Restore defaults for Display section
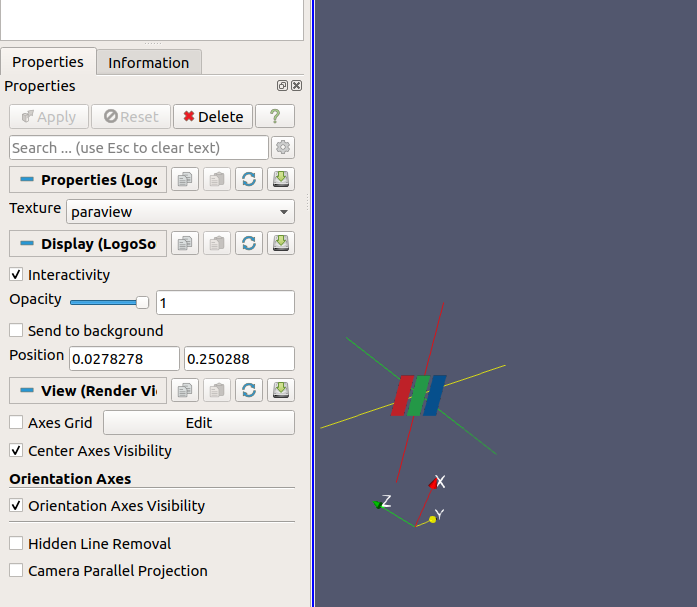The height and width of the screenshot is (607, 697). (x=249, y=243)
